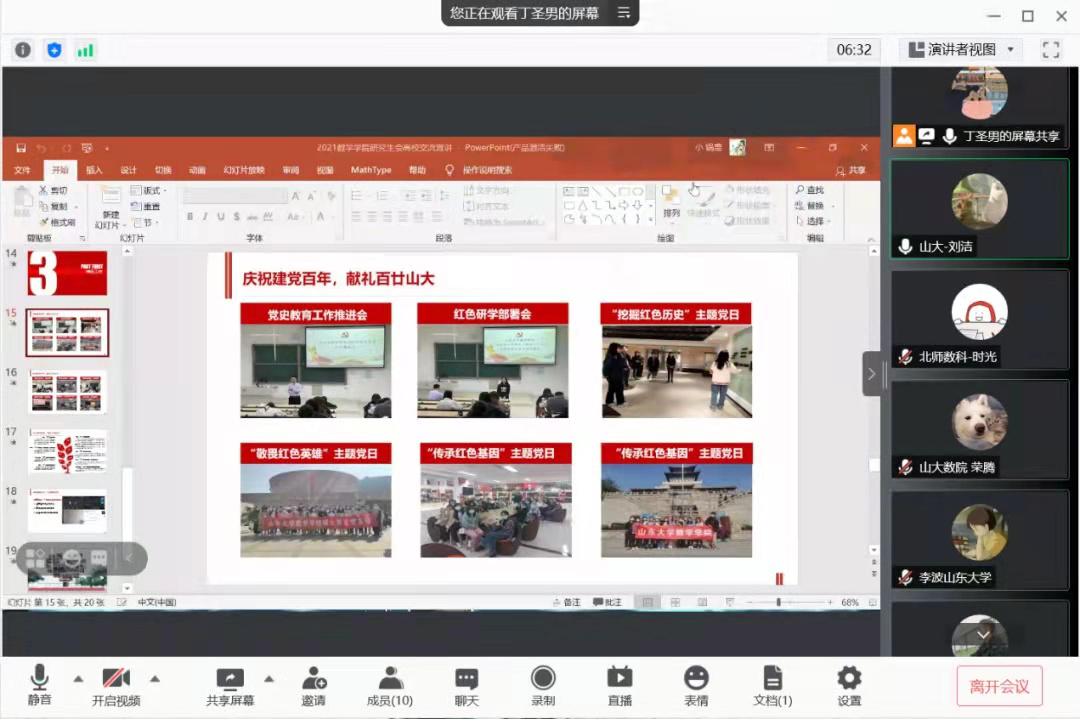Start recording with 录制 icon
1080x719 pixels.
coord(543,685)
